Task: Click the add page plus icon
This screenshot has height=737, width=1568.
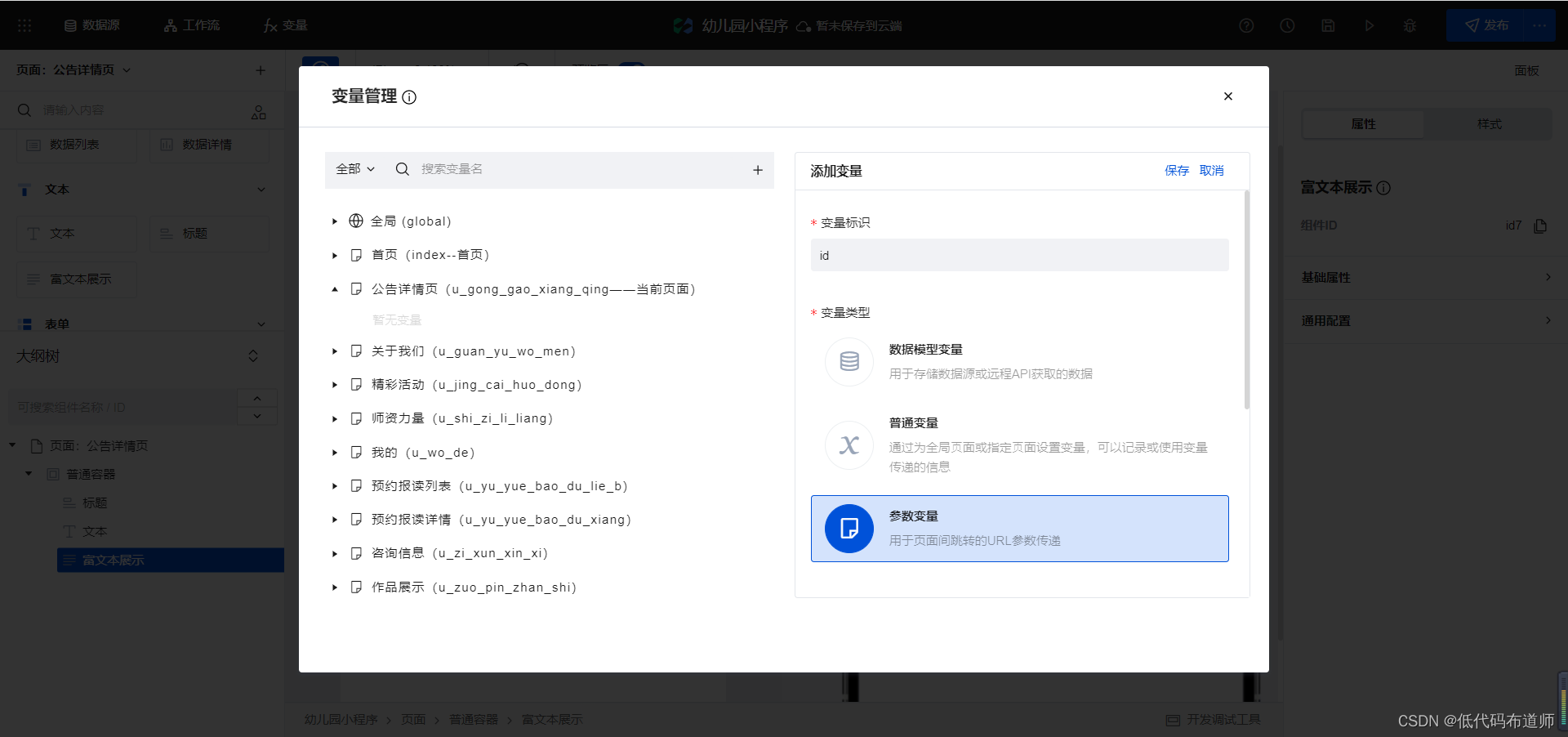Action: (x=261, y=70)
